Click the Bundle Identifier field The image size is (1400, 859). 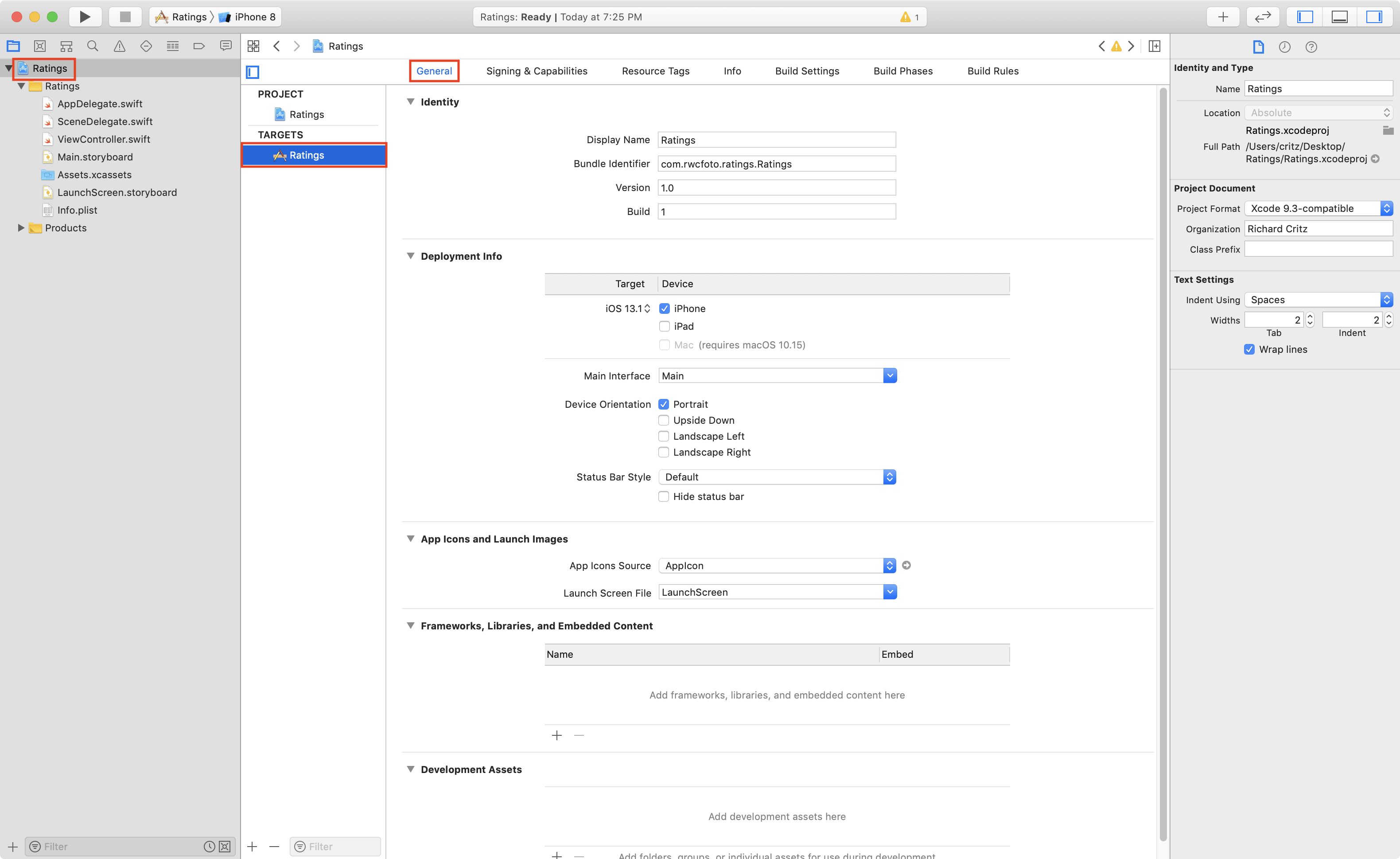click(777, 164)
